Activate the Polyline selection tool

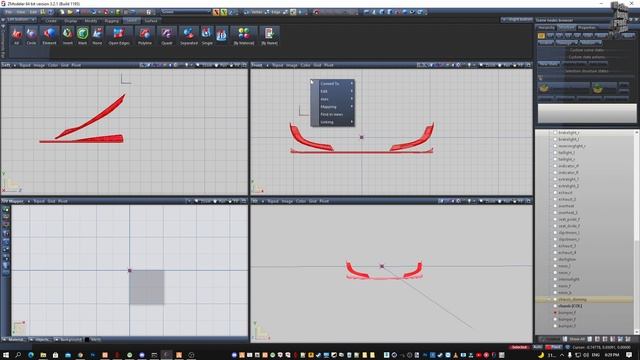pos(144,36)
